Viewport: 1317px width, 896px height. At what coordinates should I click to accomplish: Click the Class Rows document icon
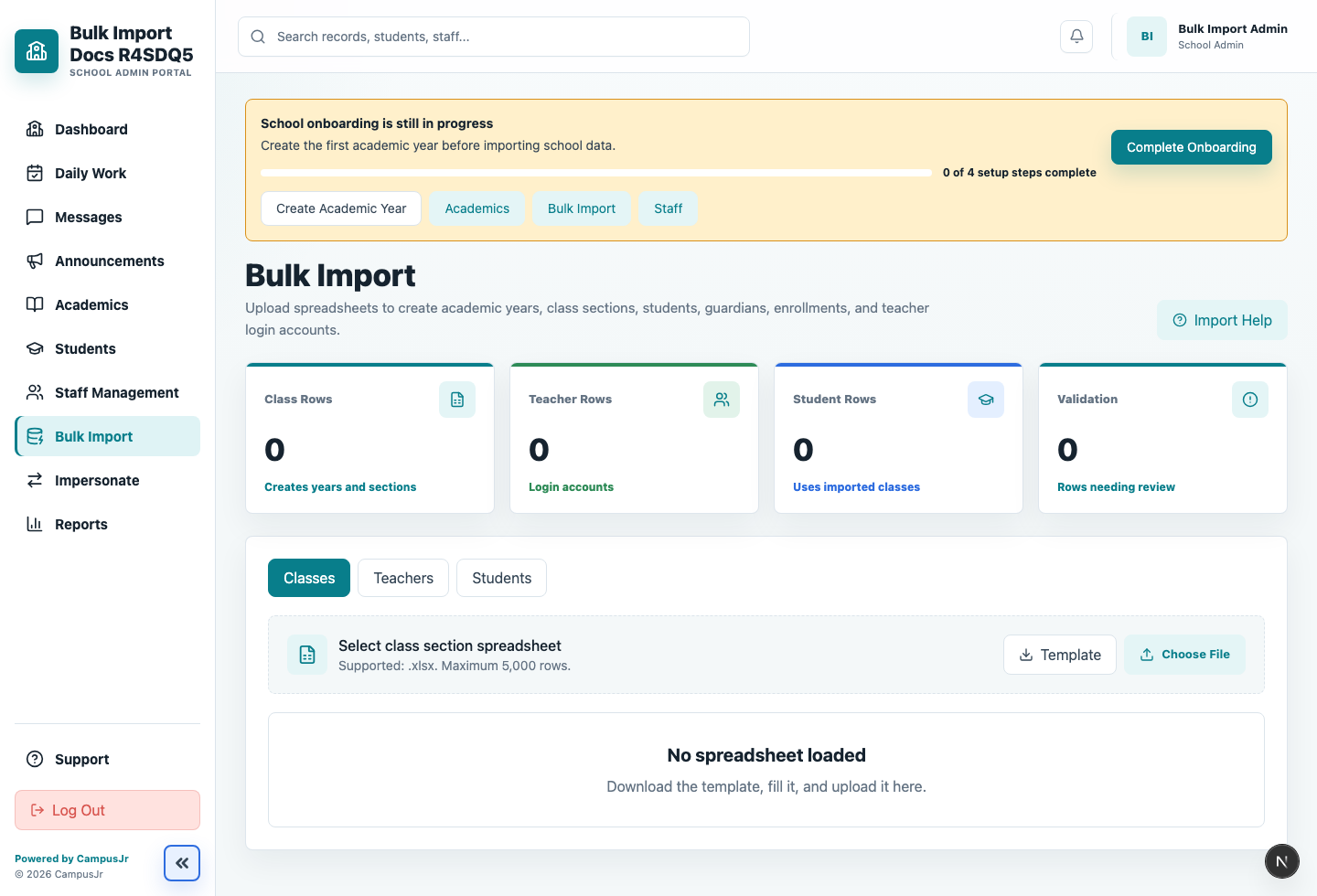[x=457, y=400]
